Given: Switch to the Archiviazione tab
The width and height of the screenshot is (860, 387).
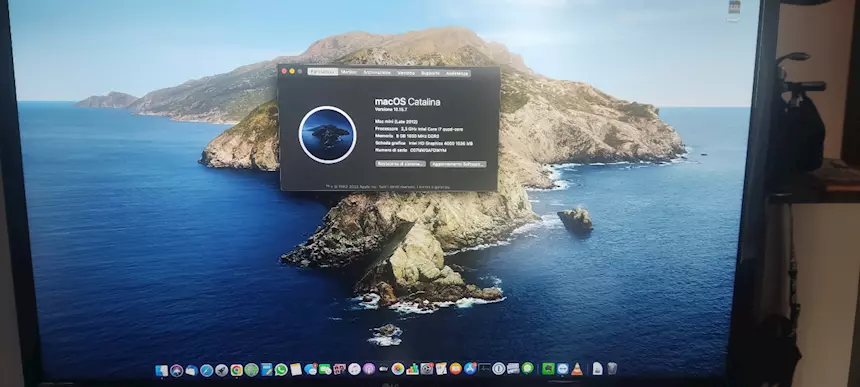Looking at the screenshot, I should (377, 72).
